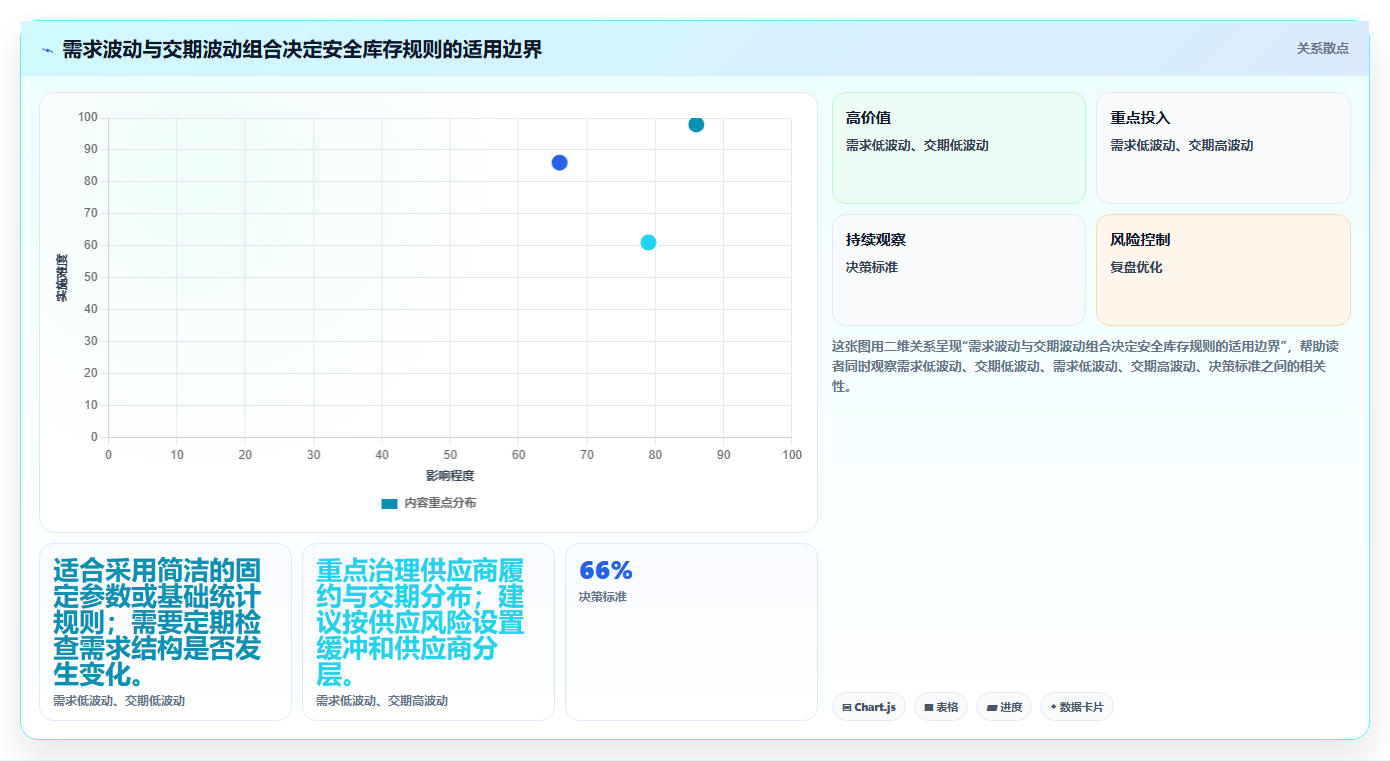Click the dashboard title 需求波动与交期波动组合

[x=302, y=50]
